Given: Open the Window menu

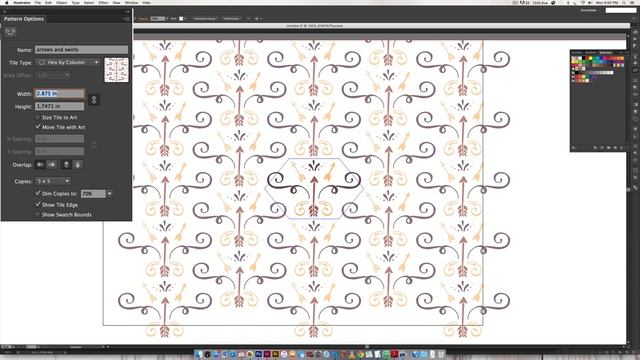Looking at the screenshot, I should 131,2.
